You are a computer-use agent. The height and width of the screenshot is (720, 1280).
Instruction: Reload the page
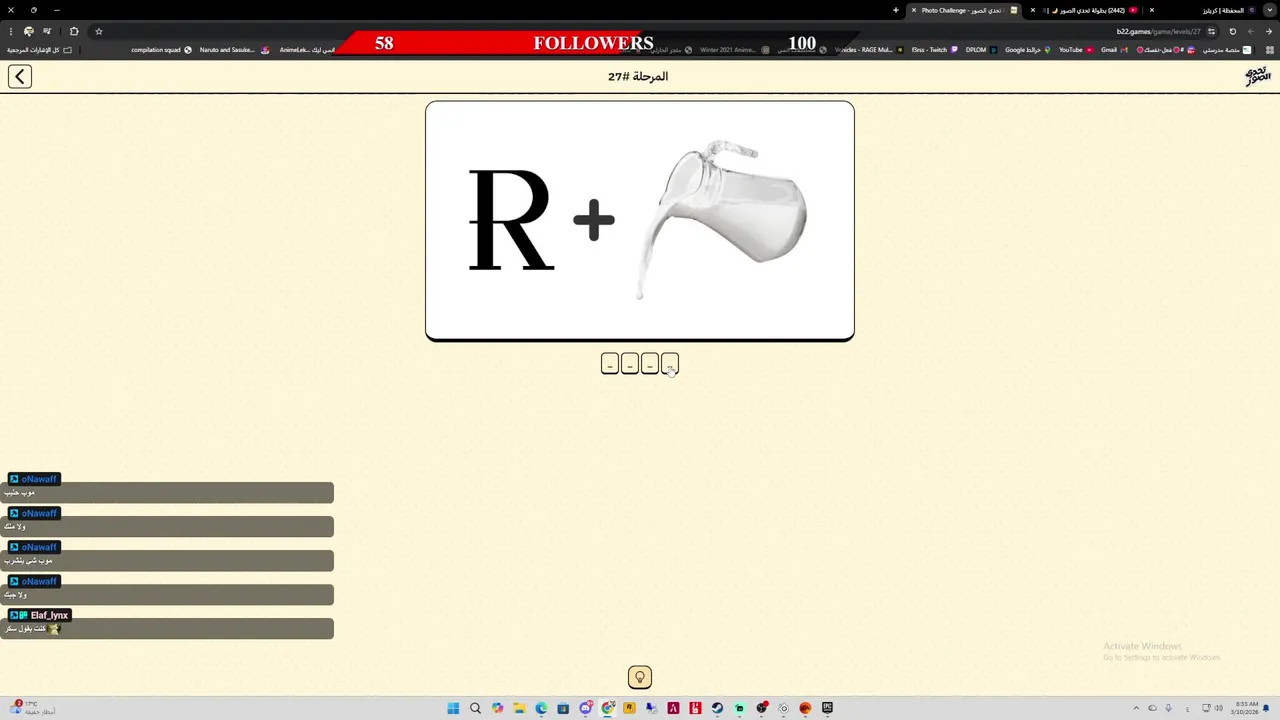point(1232,31)
